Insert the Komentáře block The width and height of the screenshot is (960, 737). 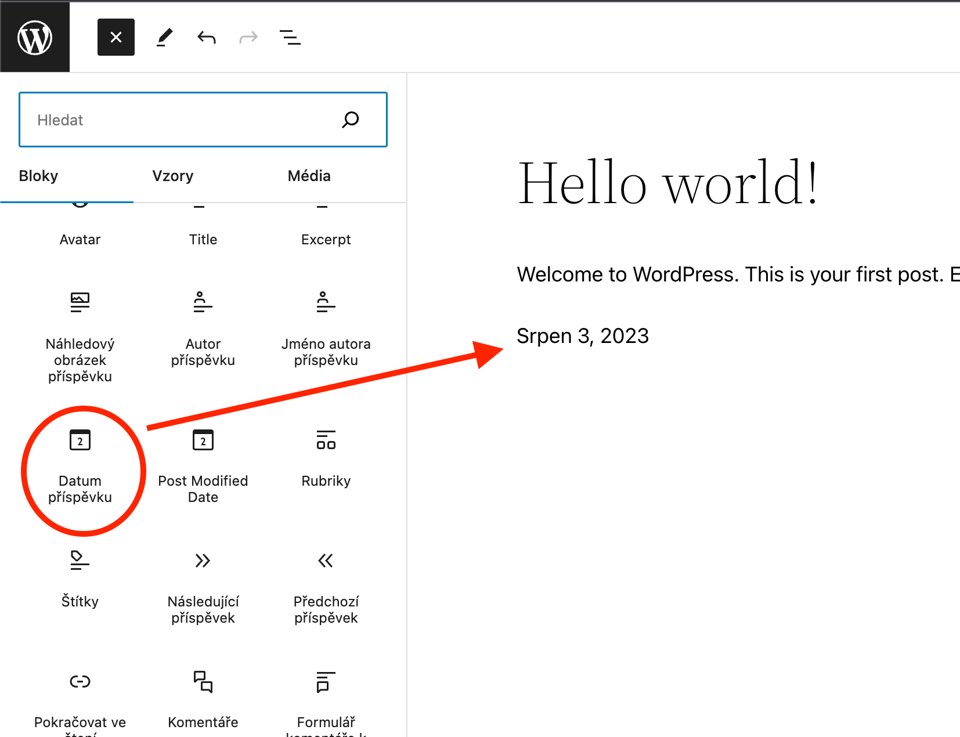203,699
